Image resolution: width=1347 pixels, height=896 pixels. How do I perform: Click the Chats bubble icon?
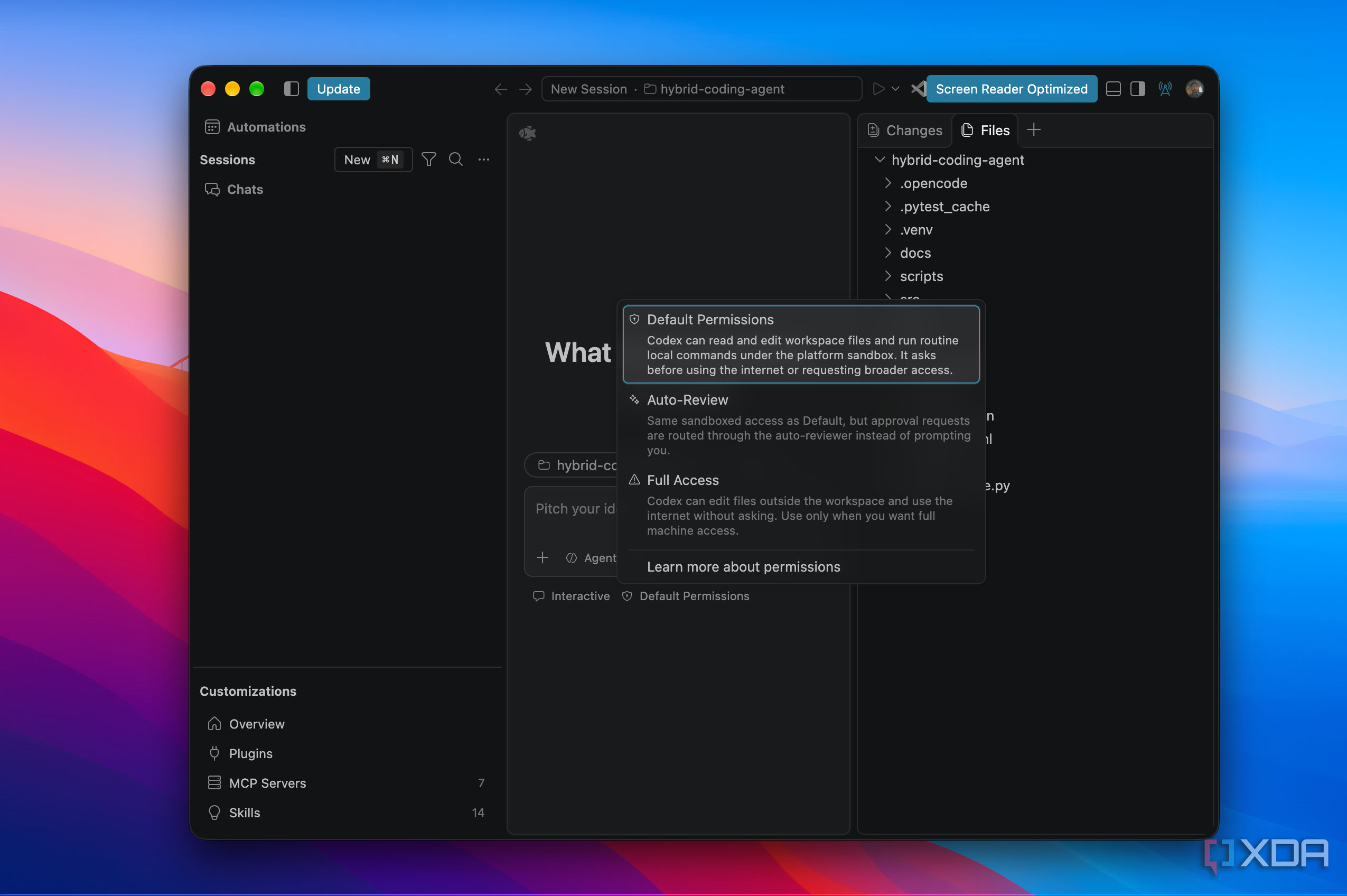point(212,189)
